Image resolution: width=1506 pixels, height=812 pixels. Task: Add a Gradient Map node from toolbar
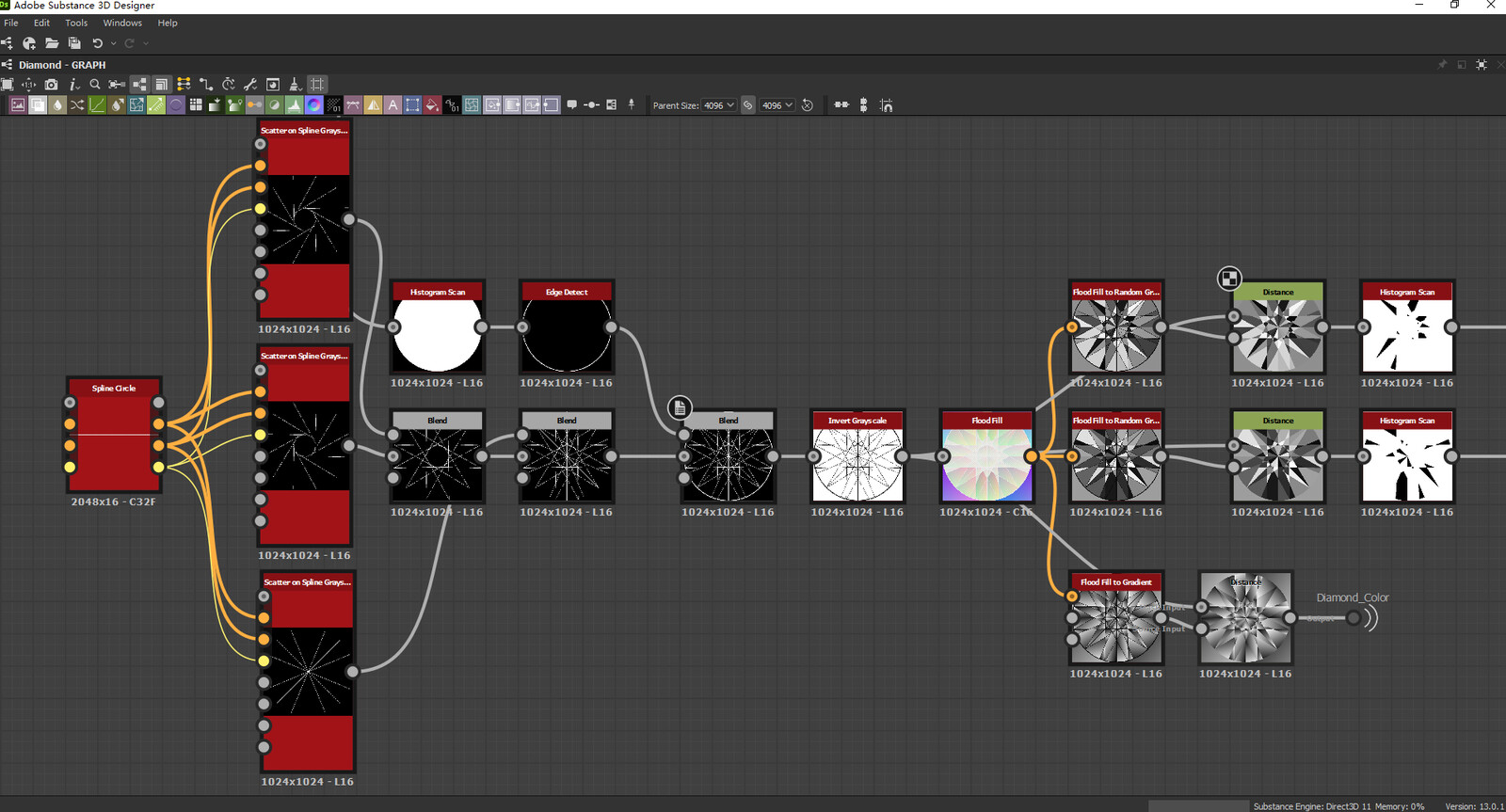(x=235, y=104)
